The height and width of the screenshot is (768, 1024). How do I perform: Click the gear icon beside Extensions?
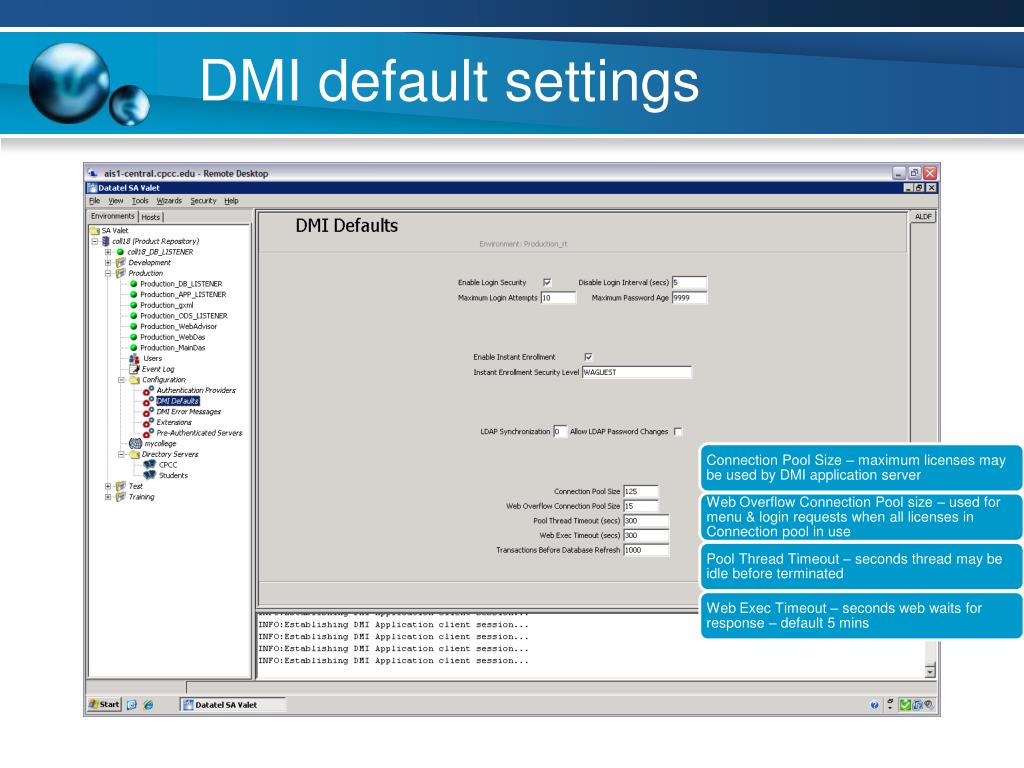148,423
